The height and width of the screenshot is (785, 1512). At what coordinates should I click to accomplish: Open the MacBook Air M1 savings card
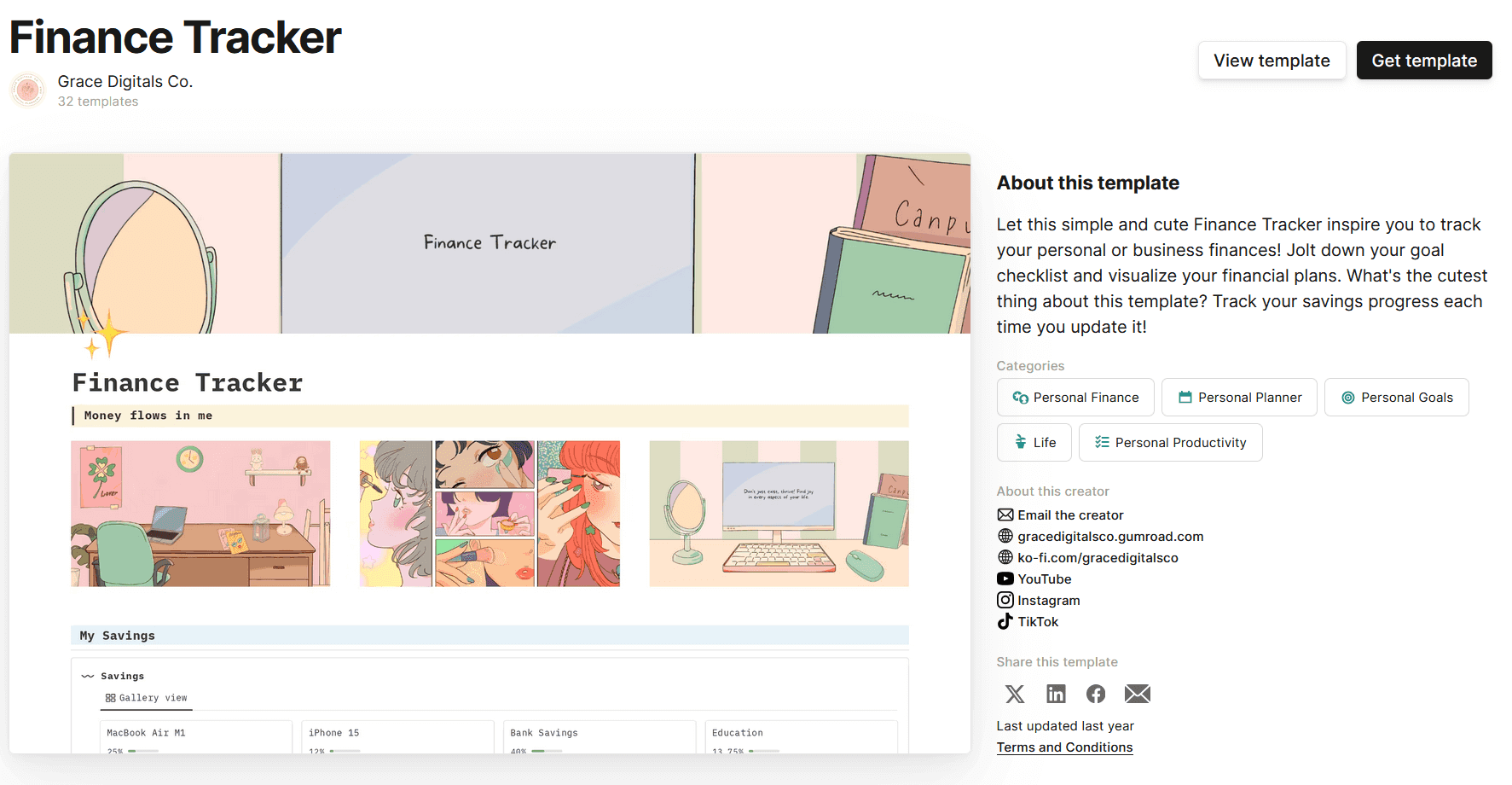195,737
